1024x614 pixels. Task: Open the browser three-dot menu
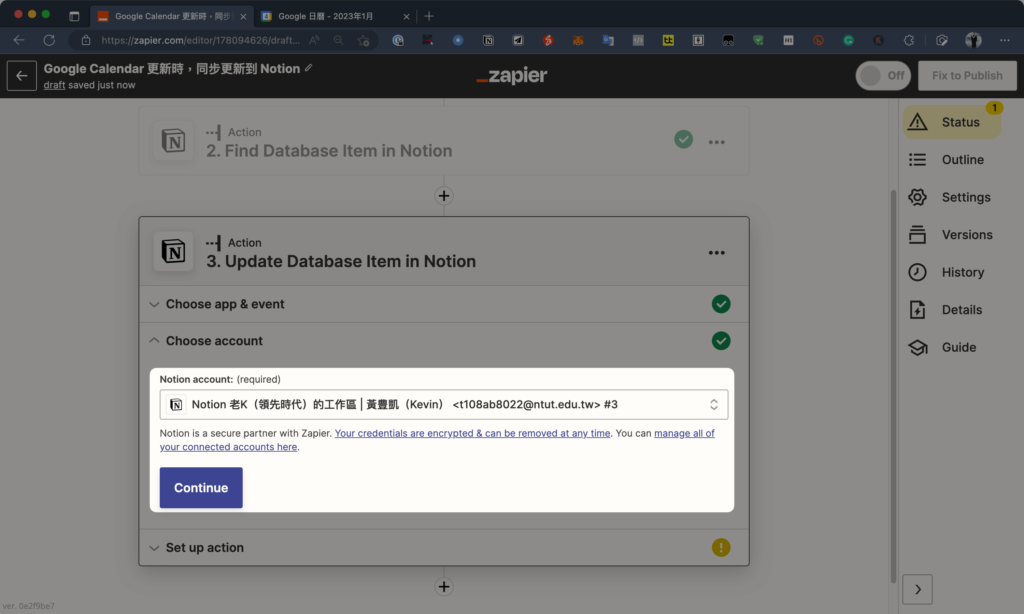pyautogui.click(x=1004, y=40)
